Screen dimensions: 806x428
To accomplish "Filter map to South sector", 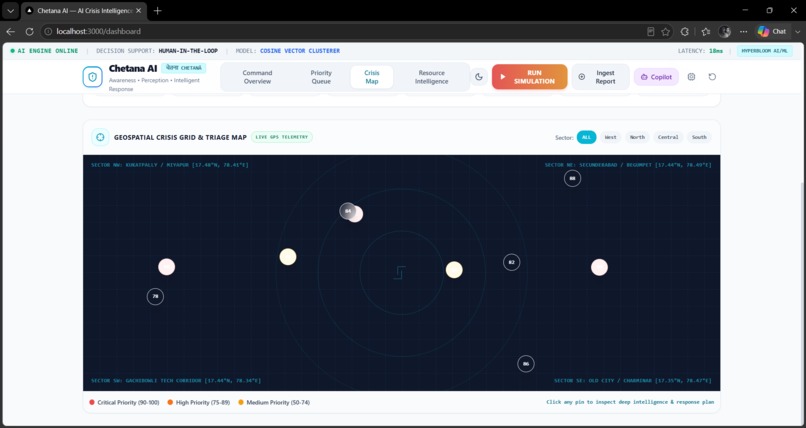I will click(699, 137).
